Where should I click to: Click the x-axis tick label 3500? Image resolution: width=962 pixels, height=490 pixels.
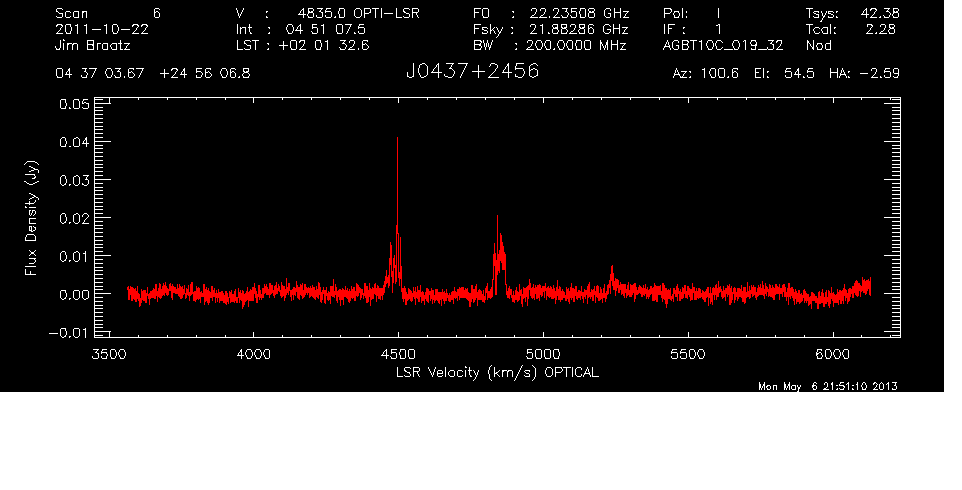[x=109, y=354]
